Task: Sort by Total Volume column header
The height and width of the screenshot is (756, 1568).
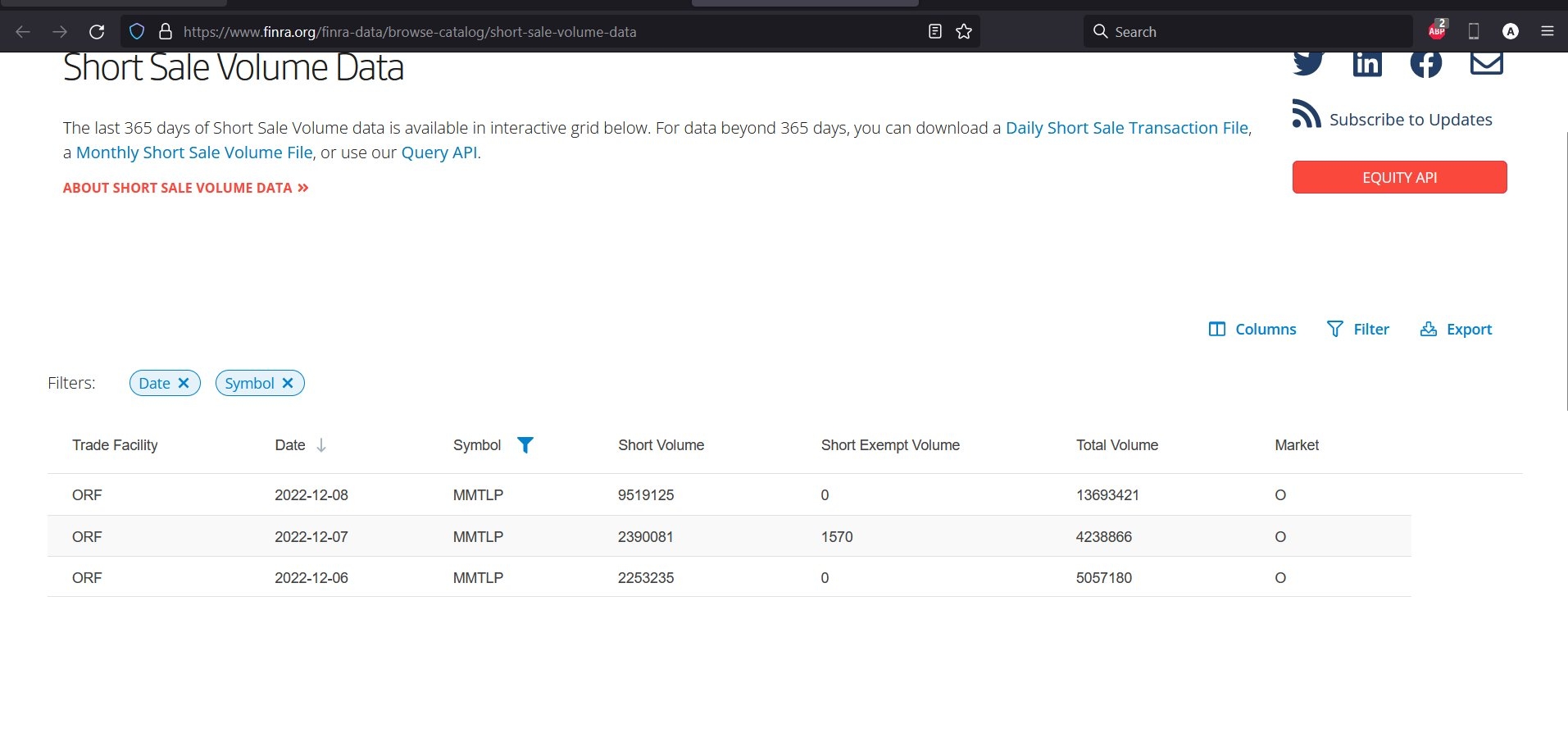Action: click(1117, 445)
